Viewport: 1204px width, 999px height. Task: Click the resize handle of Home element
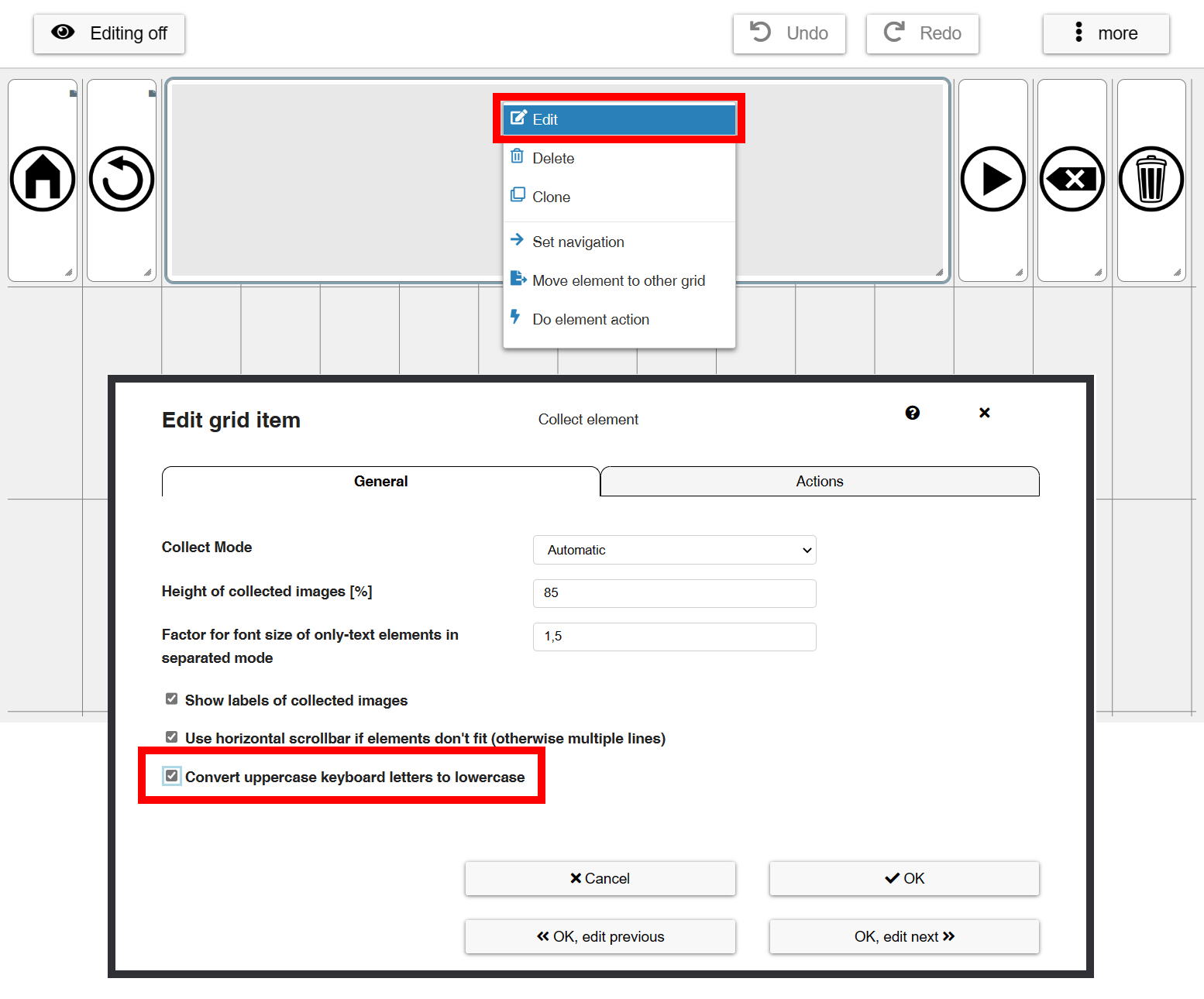[x=69, y=273]
